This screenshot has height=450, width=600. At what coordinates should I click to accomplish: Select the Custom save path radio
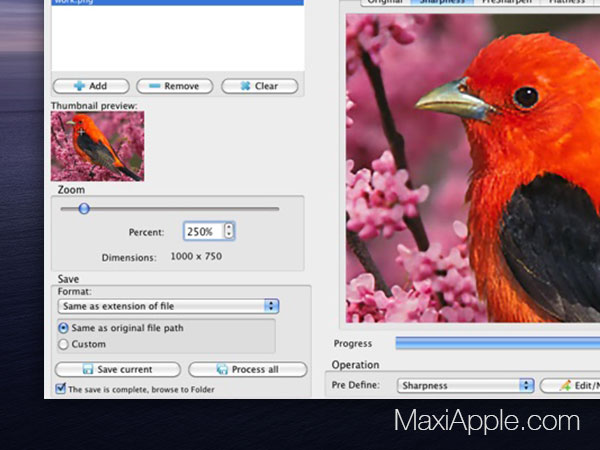click(63, 344)
